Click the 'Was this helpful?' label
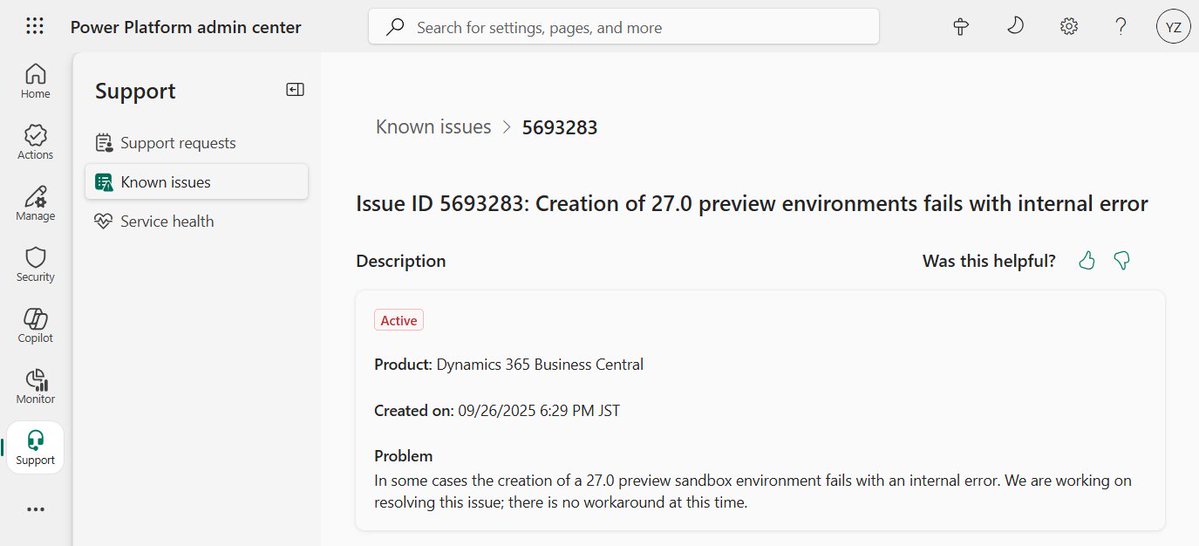 (989, 261)
